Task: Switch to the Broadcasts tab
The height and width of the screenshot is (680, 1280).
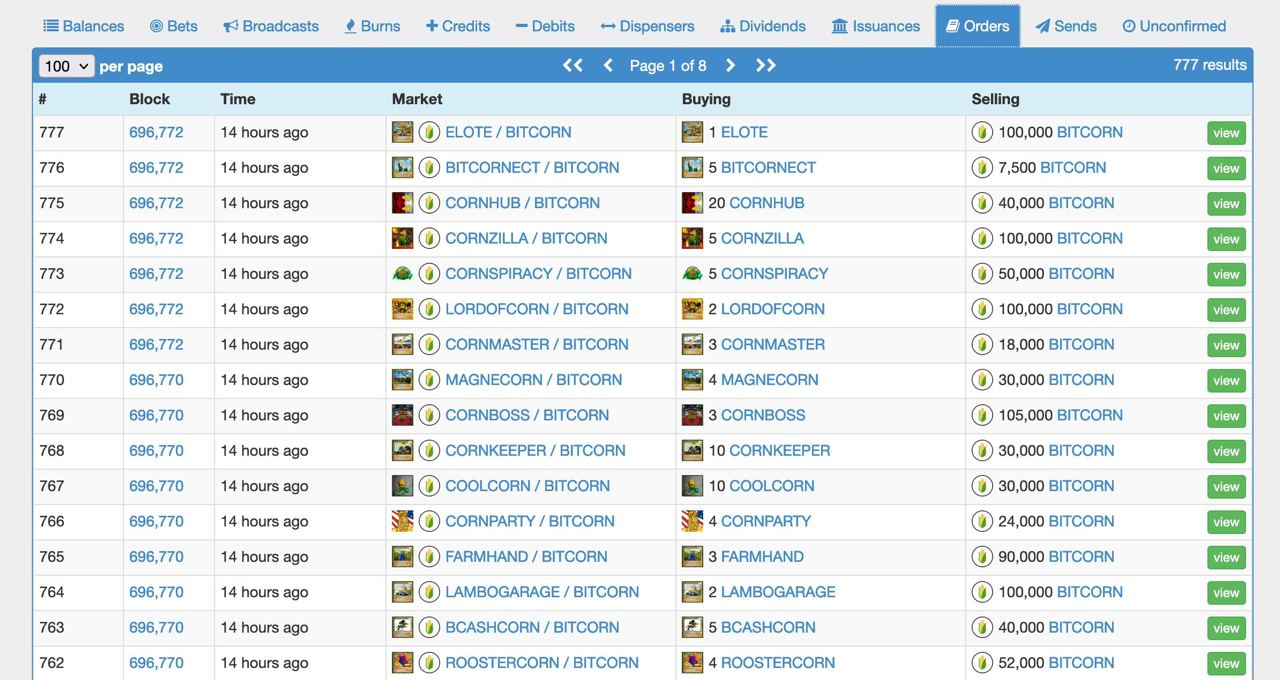Action: coord(271,26)
